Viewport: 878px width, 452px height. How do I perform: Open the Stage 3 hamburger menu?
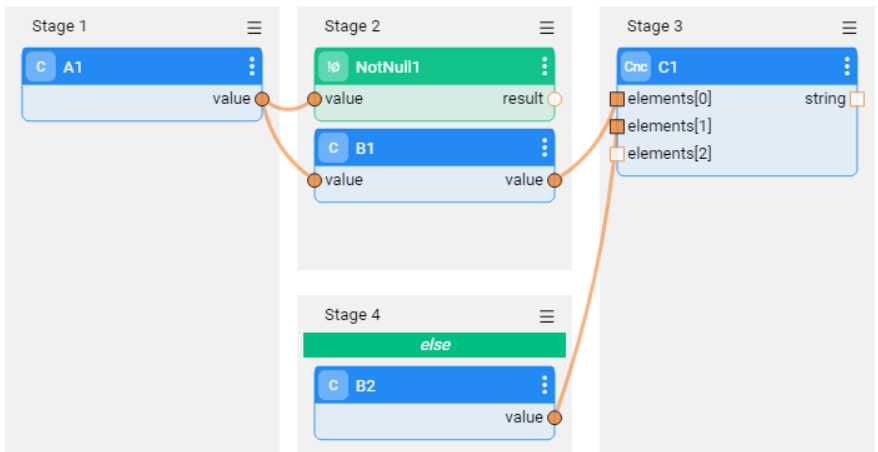(849, 28)
